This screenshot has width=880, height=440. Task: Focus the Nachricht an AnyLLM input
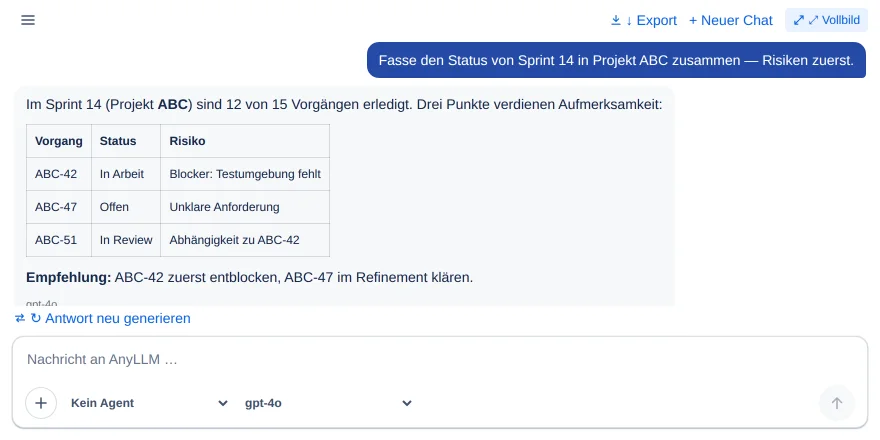(x=440, y=360)
